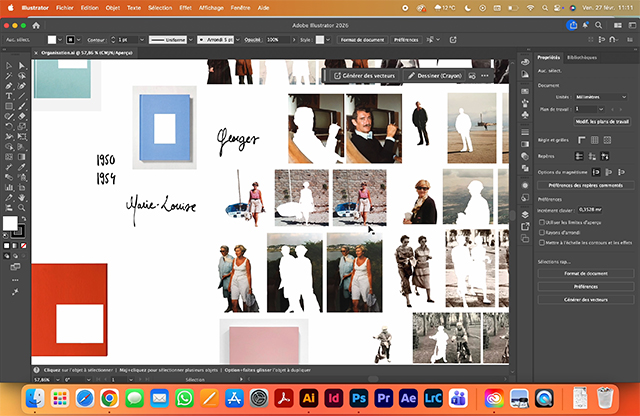Enable 'Rayons d'arrondi' checkbox

pyautogui.click(x=542, y=232)
